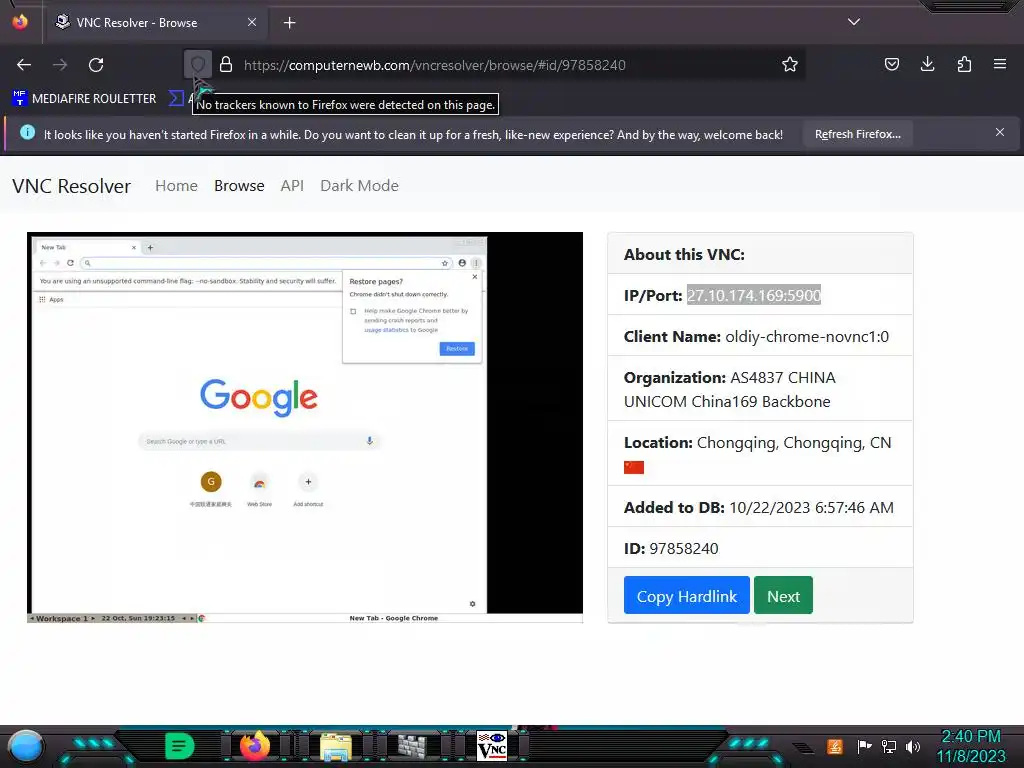Open the Pocket save icon
This screenshot has height=768, width=1024.
coord(891,64)
